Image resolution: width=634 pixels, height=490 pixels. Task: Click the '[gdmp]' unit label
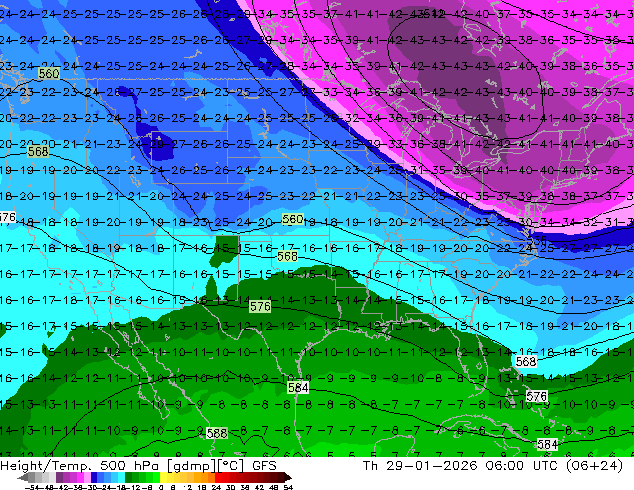(x=192, y=466)
